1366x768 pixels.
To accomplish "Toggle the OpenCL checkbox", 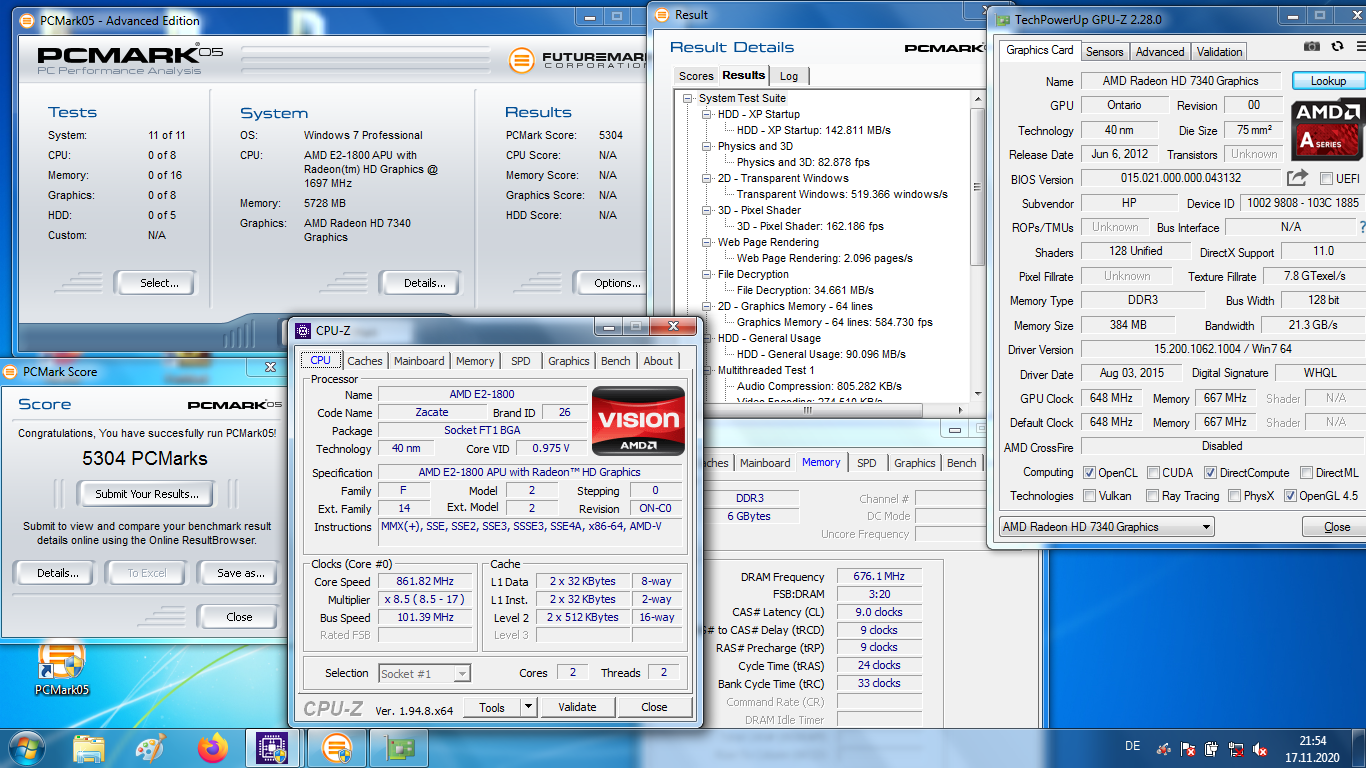I will pos(1089,472).
